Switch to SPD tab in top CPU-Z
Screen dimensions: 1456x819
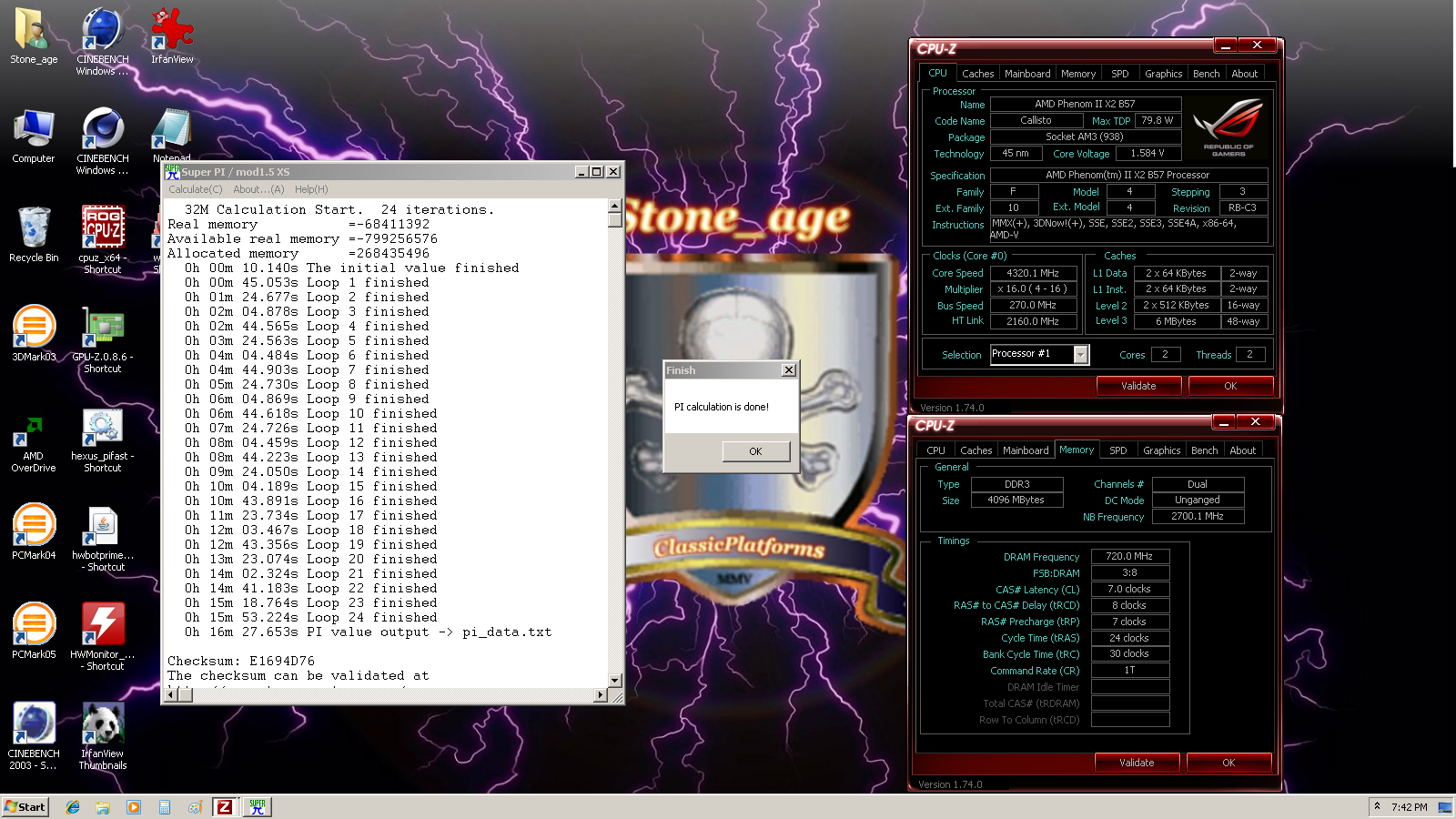(x=1120, y=74)
